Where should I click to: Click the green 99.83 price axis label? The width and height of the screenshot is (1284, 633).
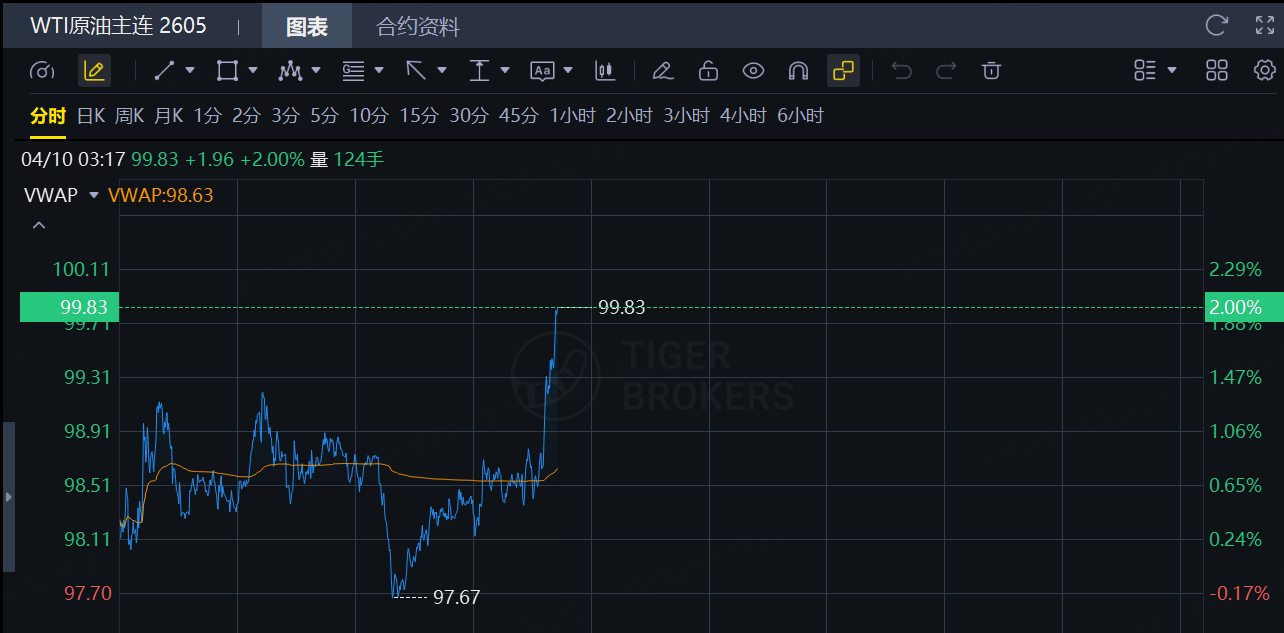[x=70, y=307]
